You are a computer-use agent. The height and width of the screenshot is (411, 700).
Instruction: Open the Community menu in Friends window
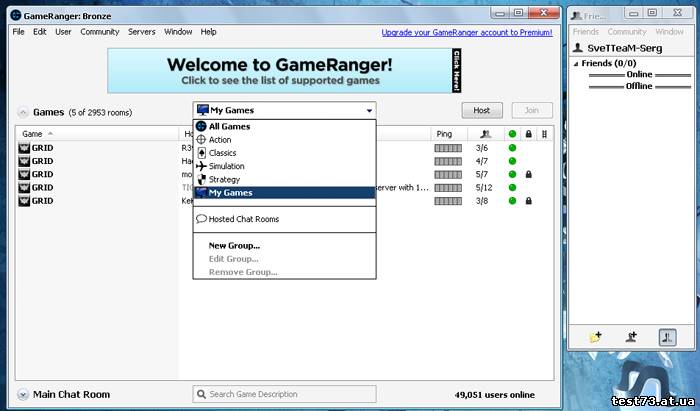(x=627, y=32)
